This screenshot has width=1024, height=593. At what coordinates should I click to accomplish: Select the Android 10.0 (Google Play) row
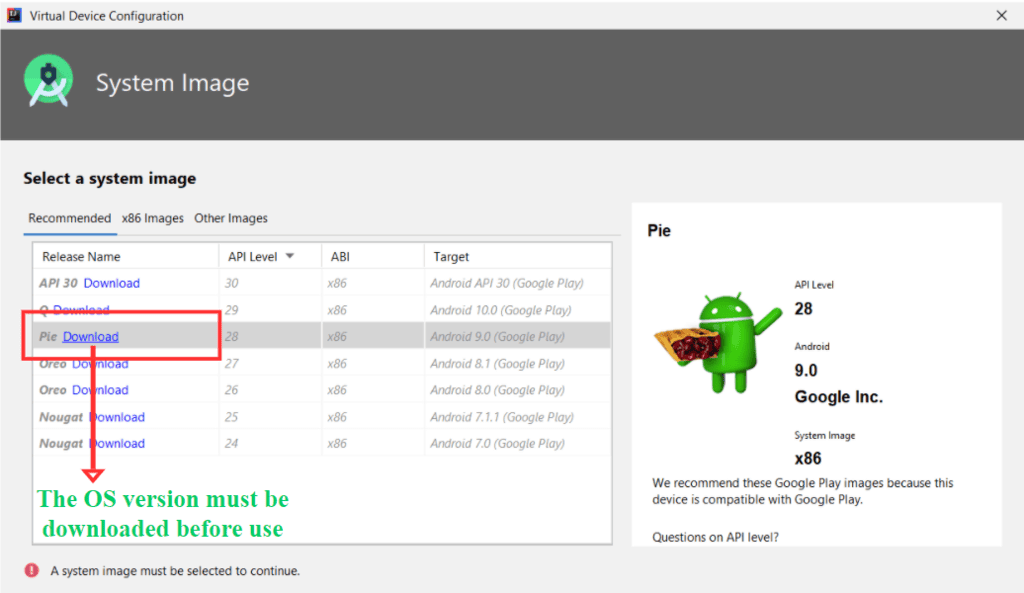500,310
